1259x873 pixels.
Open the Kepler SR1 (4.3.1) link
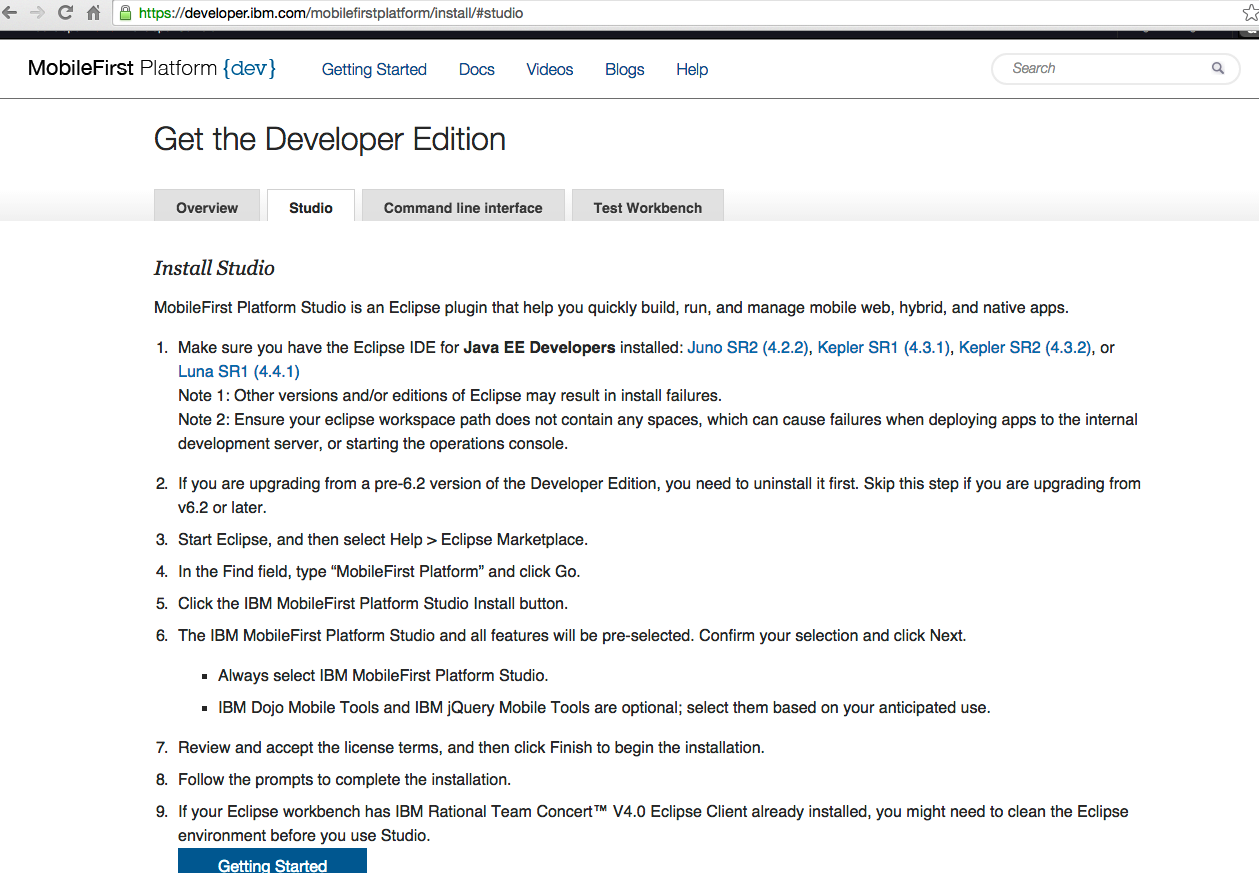[x=884, y=347]
